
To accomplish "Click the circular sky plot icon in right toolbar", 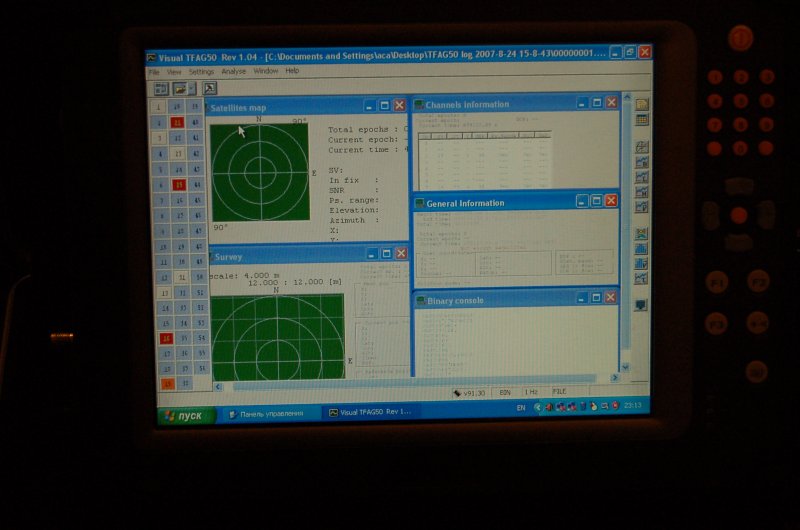I will [x=642, y=147].
